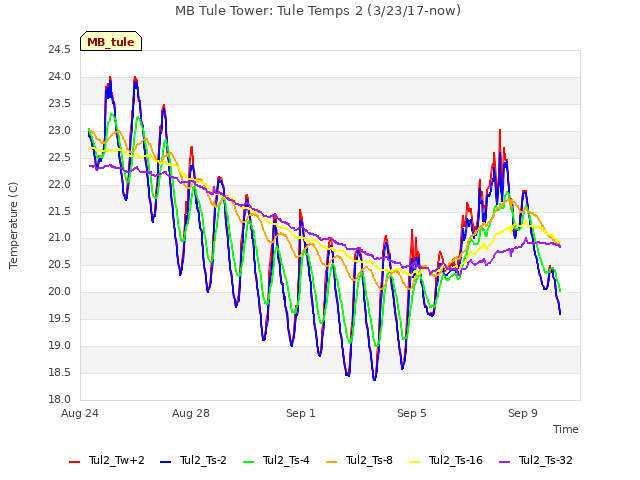Click the Sep 1 x-axis tick label
This screenshot has width=640, height=480.
[x=301, y=413]
